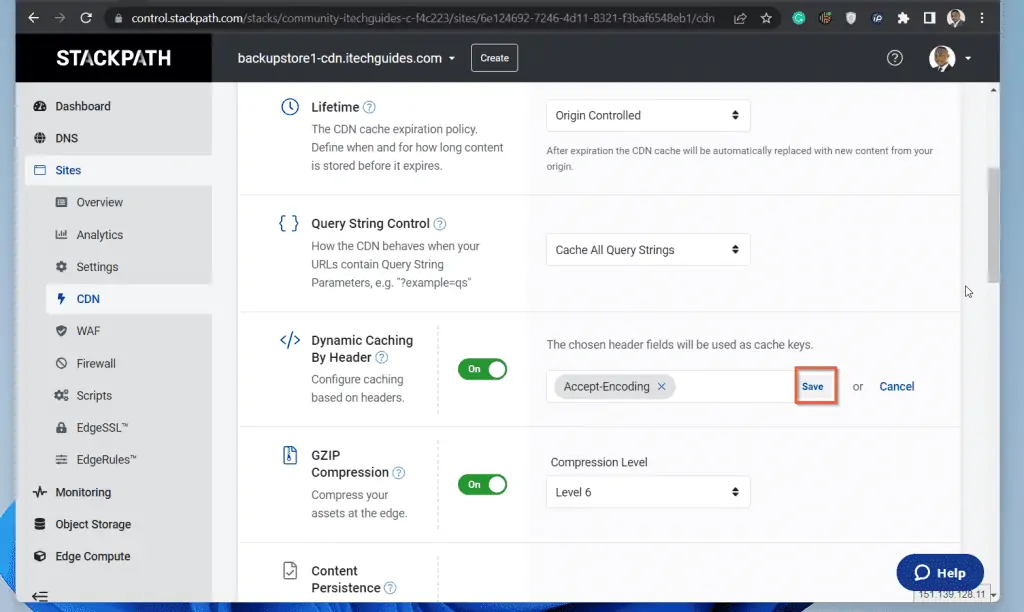Screen dimensions: 1024x612
Task: Show help for Dynamic Caching By Header
Action: (381, 357)
